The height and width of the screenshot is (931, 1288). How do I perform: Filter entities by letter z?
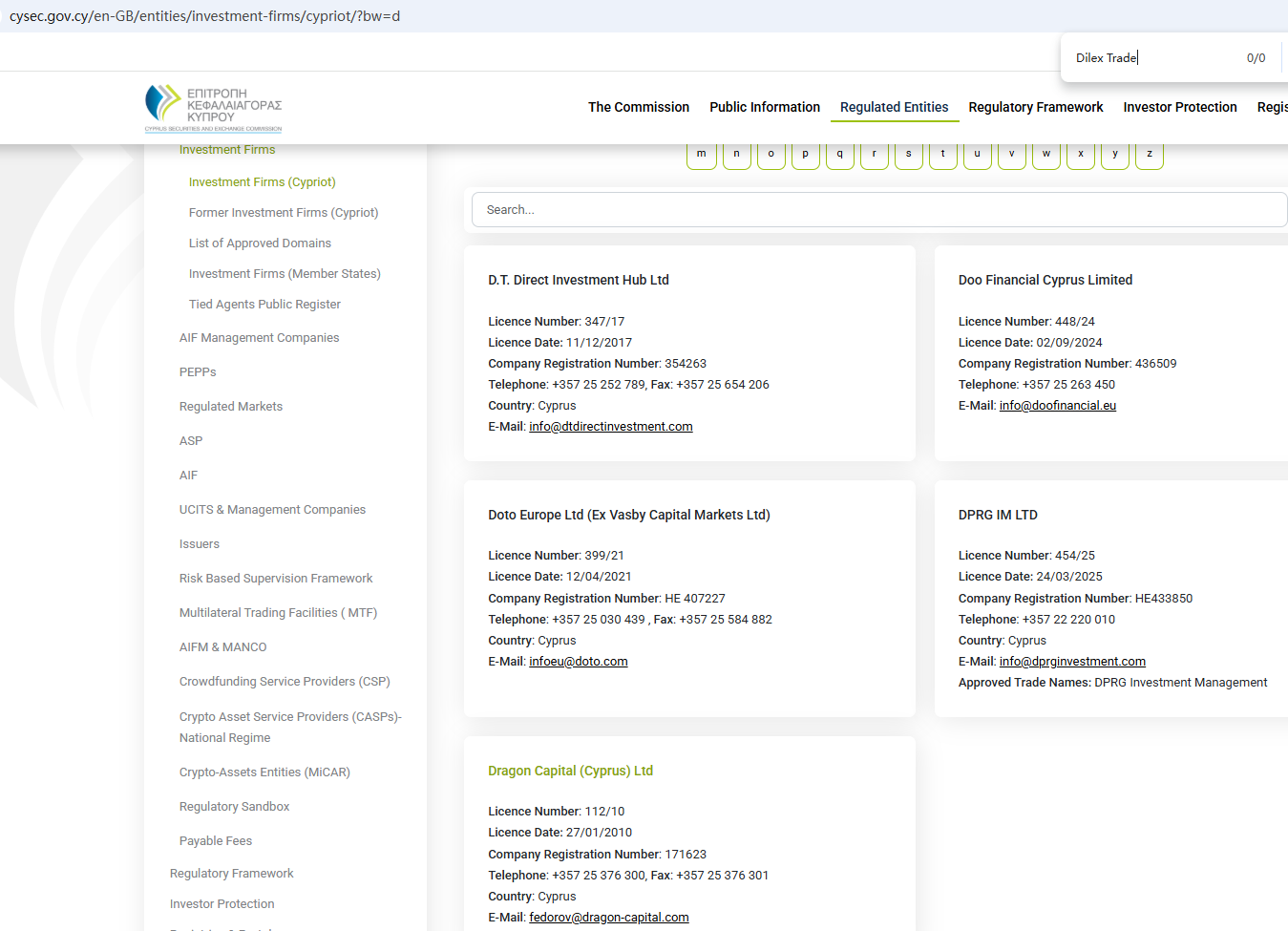click(1150, 154)
